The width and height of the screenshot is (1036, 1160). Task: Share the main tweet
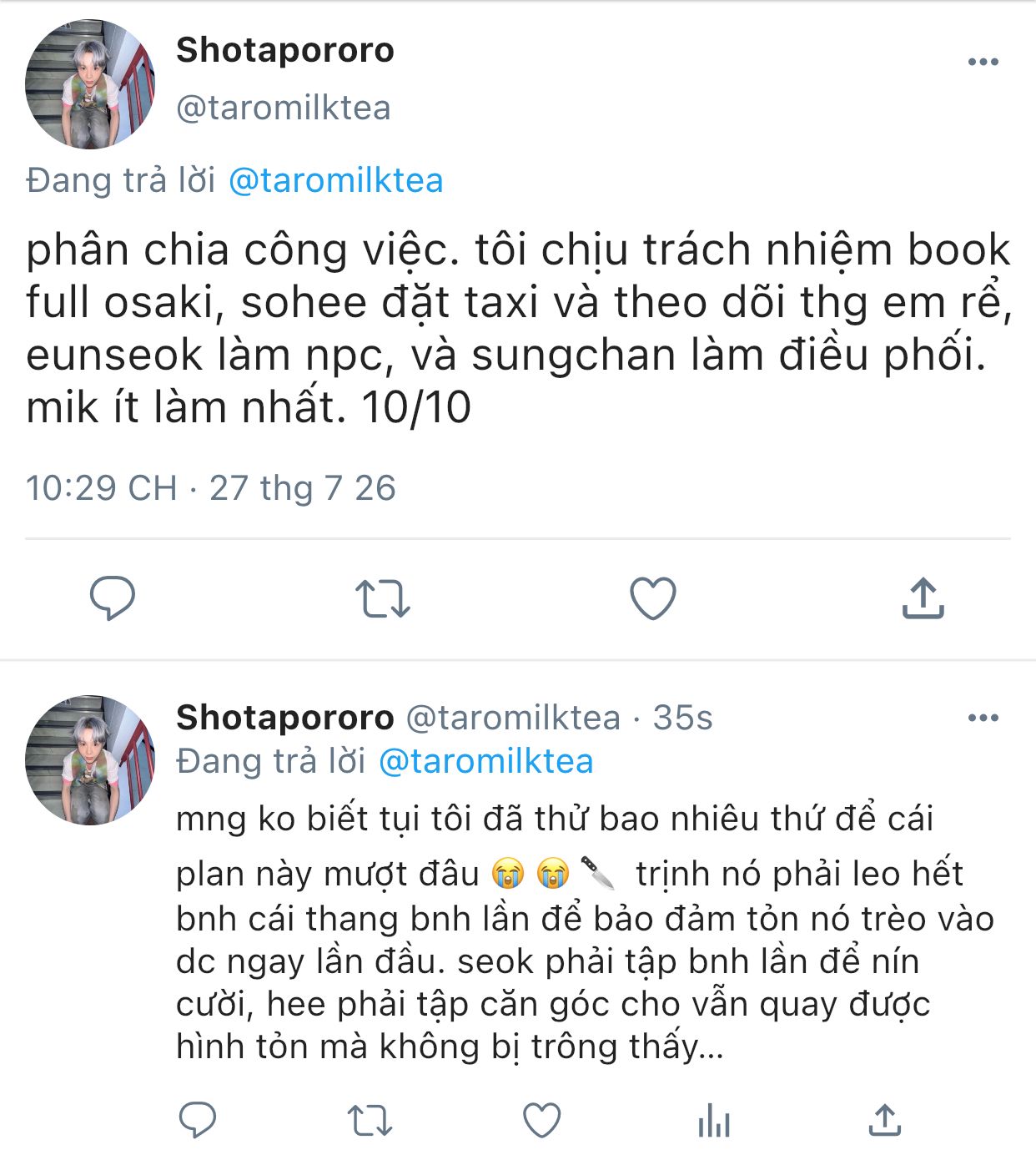point(923,598)
